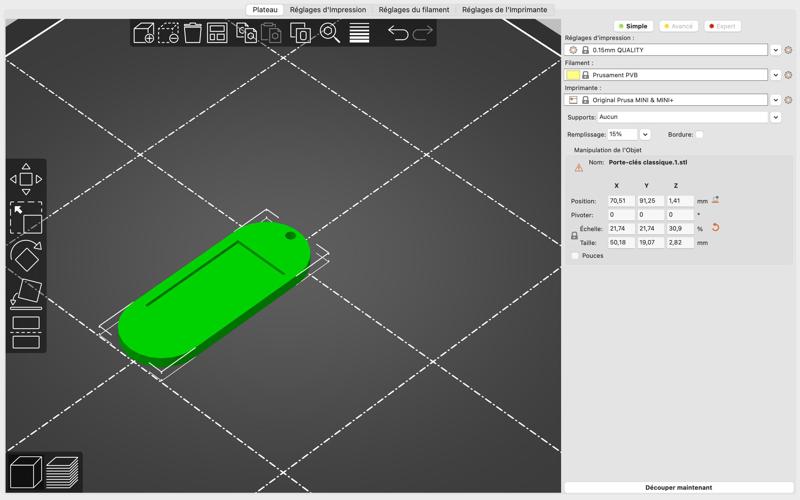800x500 pixels.
Task: Select the Place on face tool
Action: pyautogui.click(x=26, y=294)
